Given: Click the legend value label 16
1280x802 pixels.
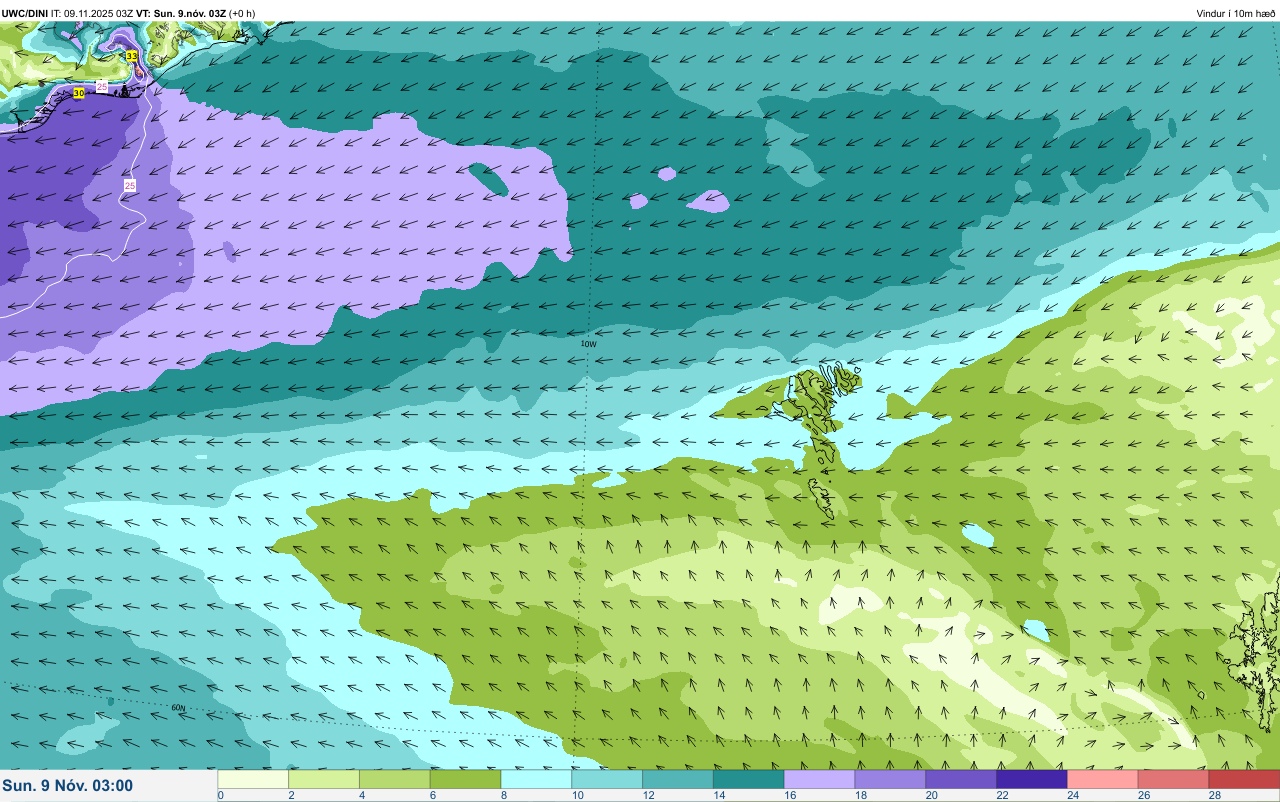Looking at the screenshot, I should pyautogui.click(x=791, y=795).
